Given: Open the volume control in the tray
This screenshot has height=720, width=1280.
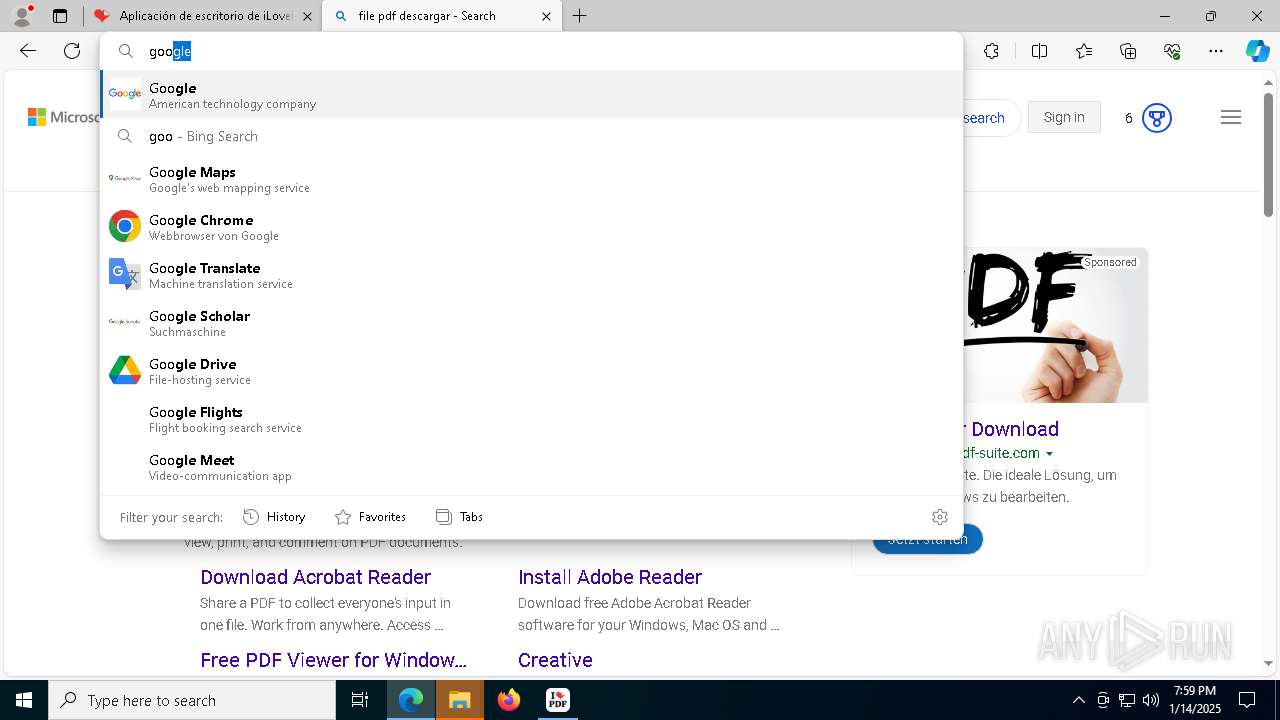Looking at the screenshot, I should tap(1151, 700).
